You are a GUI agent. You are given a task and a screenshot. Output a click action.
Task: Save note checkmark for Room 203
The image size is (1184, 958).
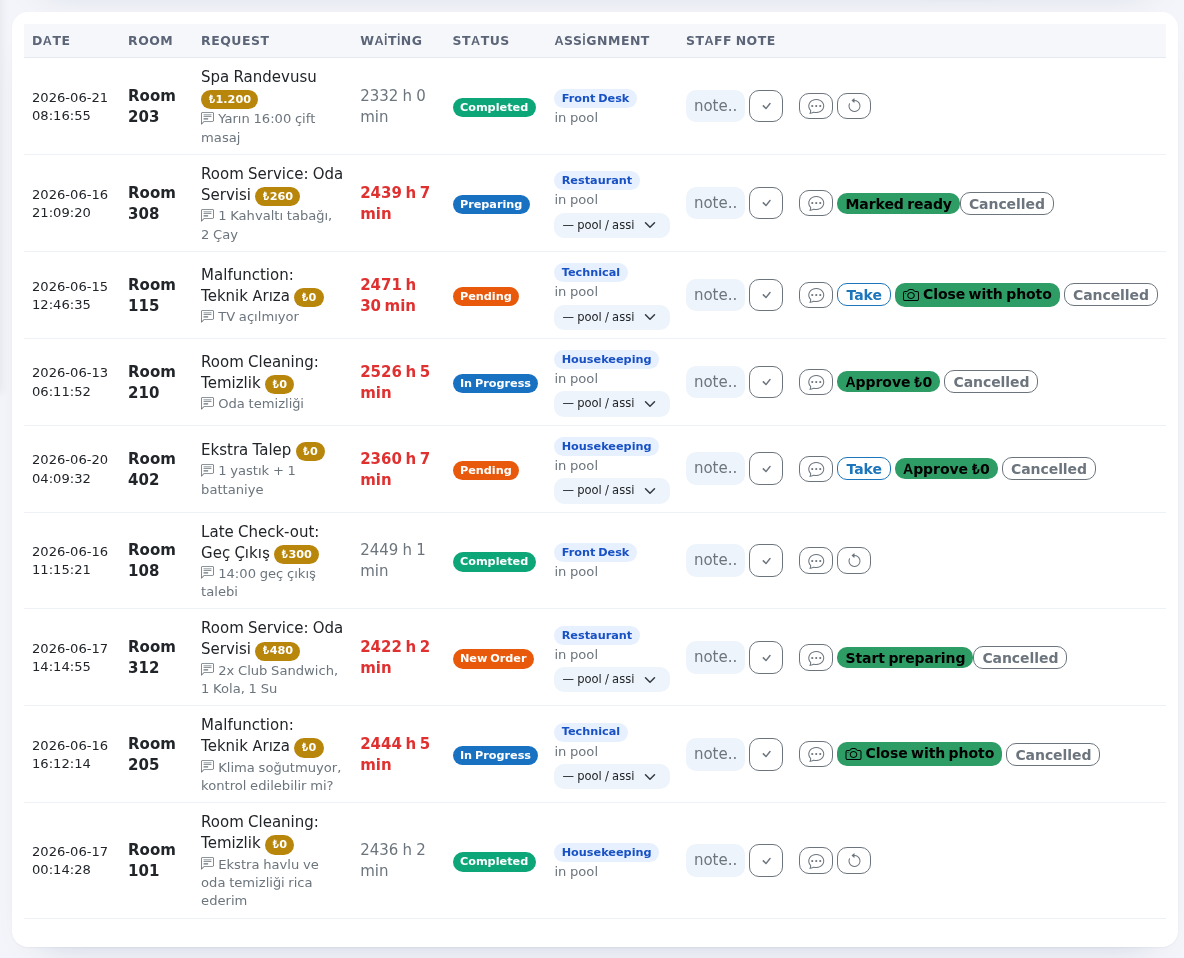[766, 106]
